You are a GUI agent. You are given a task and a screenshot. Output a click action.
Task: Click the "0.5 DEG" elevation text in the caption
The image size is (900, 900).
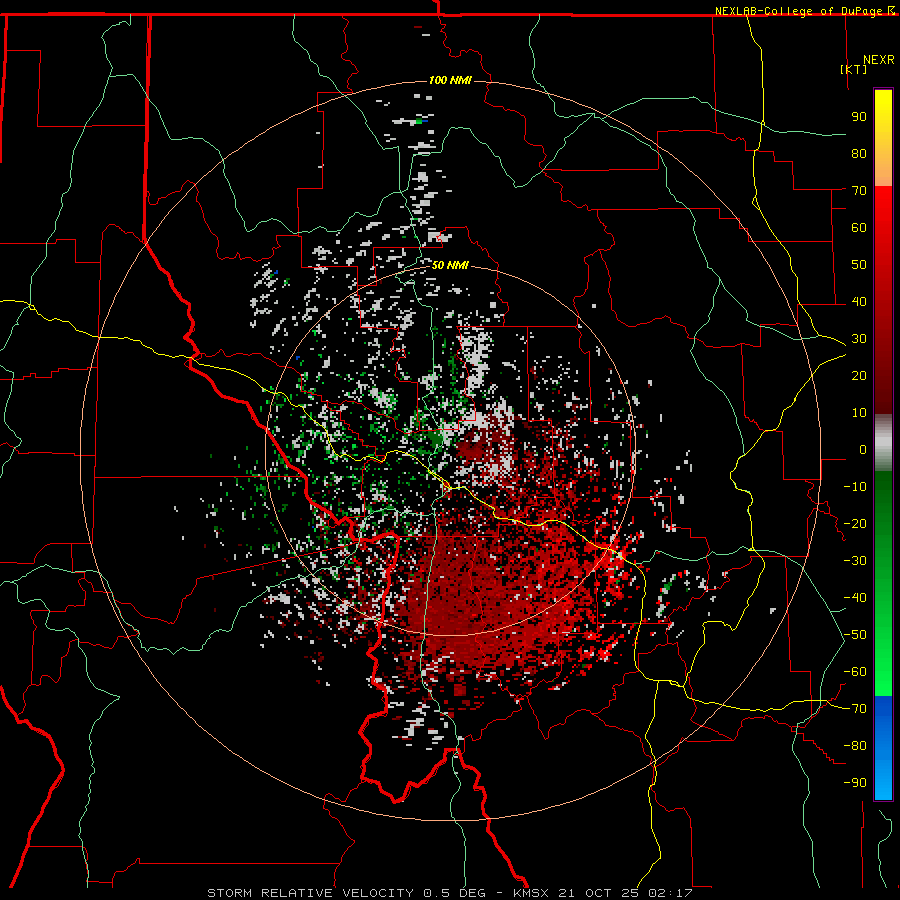[454, 893]
